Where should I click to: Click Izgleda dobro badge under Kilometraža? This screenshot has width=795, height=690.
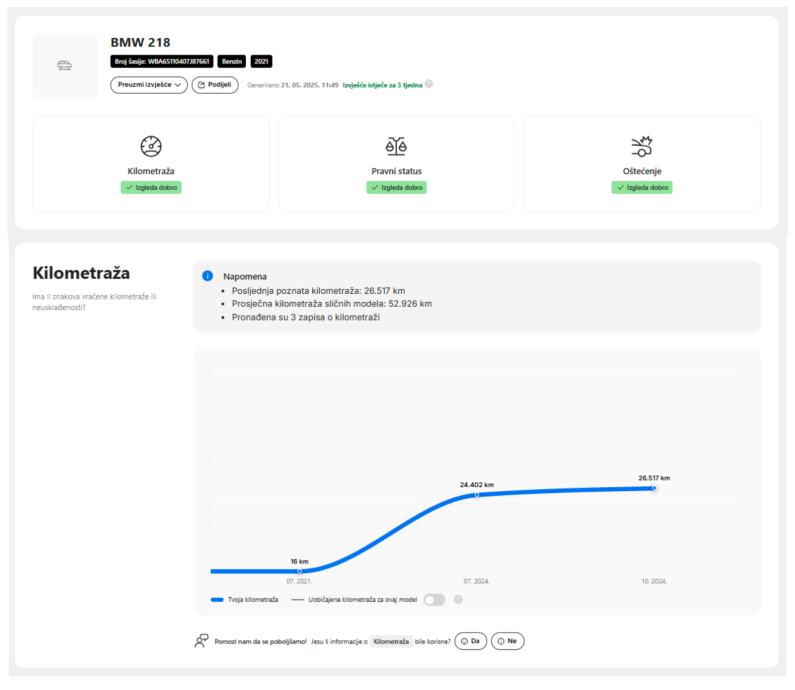point(151,188)
